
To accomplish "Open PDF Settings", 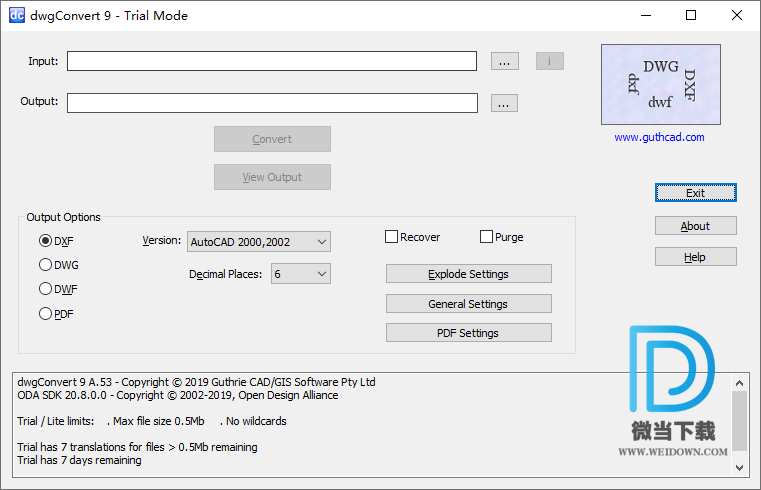I will point(468,333).
